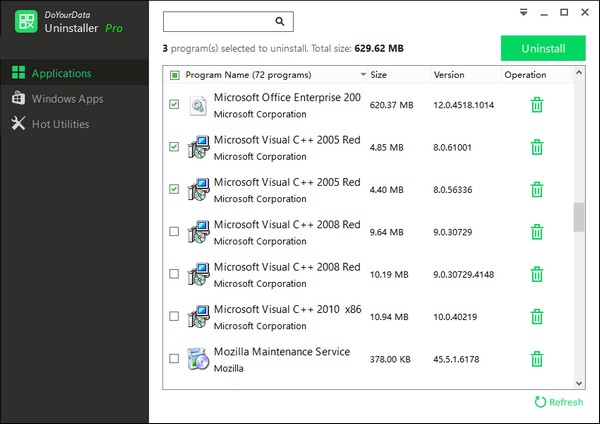Toggle the select-all programs checkbox in header
600x424 pixels.
pyautogui.click(x=174, y=75)
